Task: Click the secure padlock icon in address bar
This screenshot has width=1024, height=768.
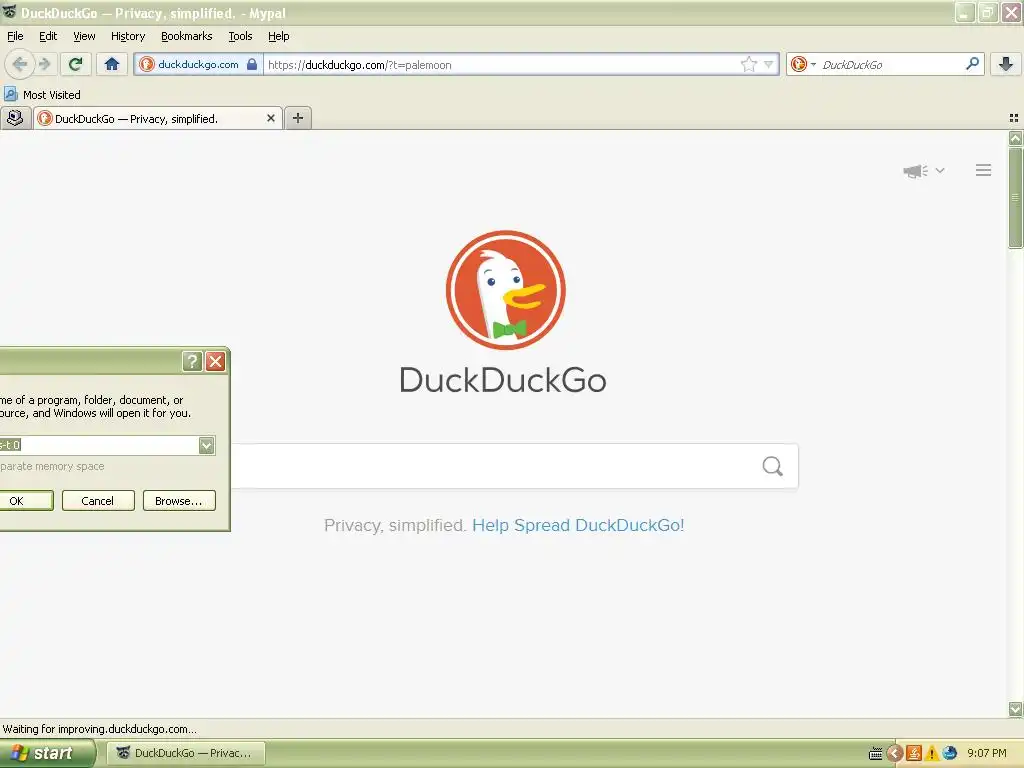Action: pyautogui.click(x=251, y=64)
